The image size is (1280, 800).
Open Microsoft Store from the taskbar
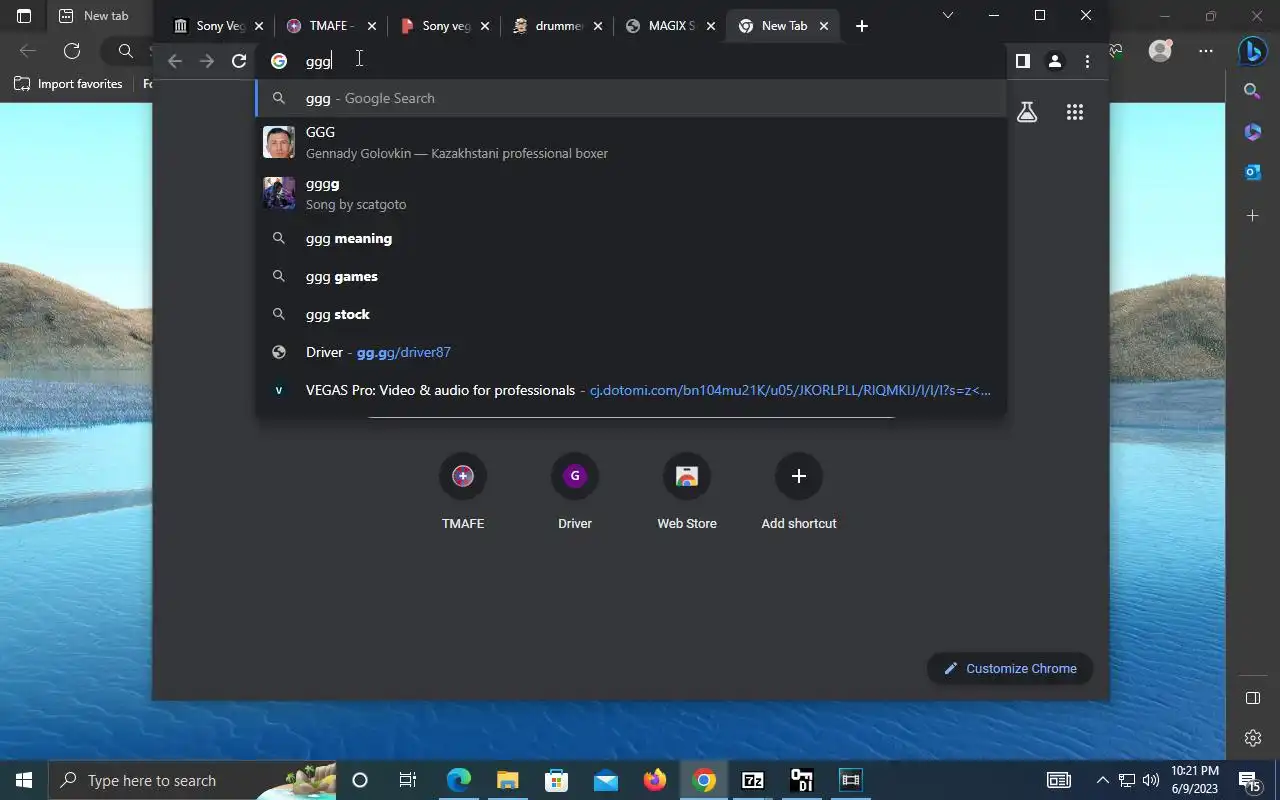[557, 780]
